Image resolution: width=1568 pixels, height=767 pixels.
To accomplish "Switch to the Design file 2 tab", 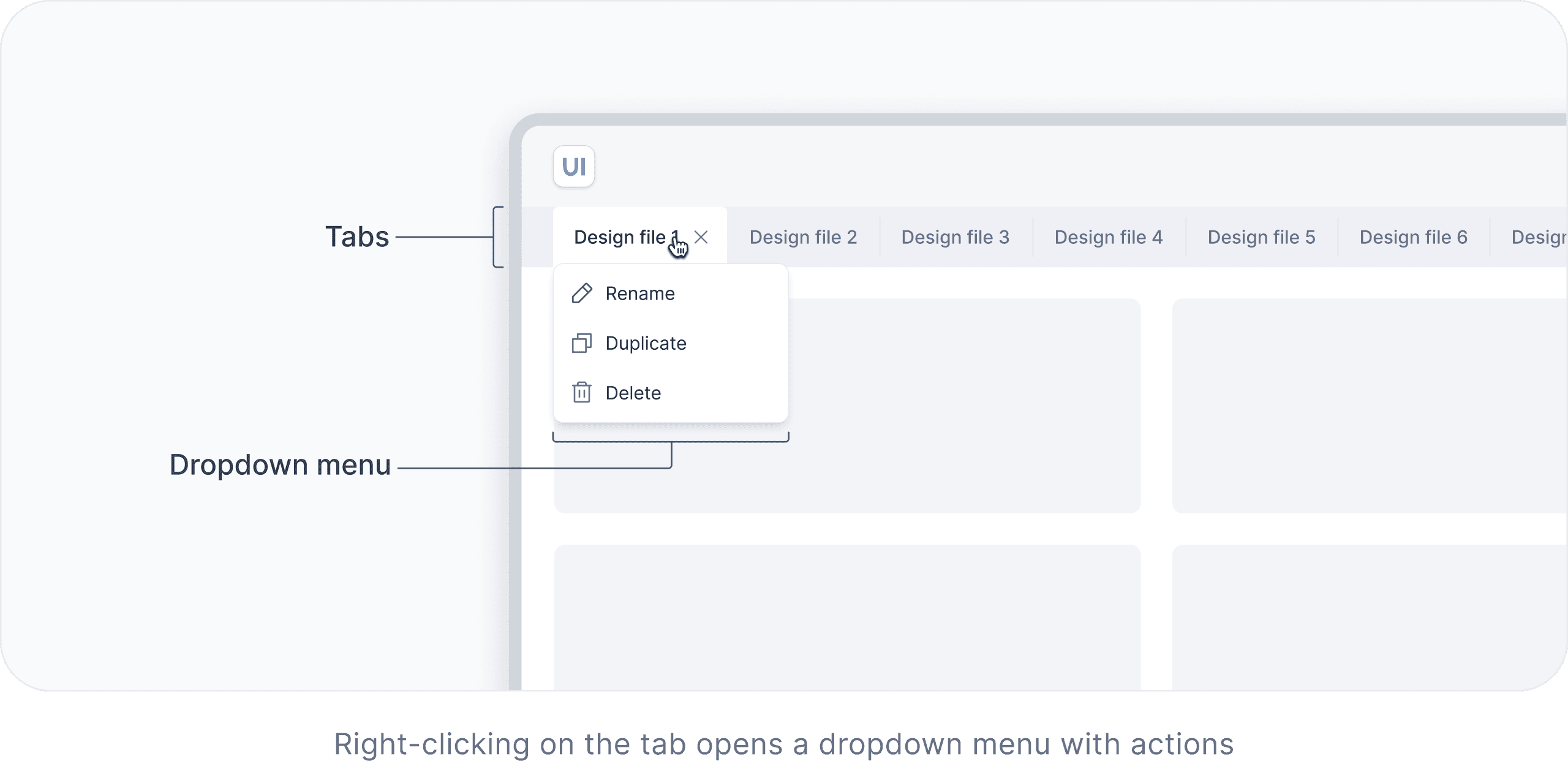I will [803, 237].
